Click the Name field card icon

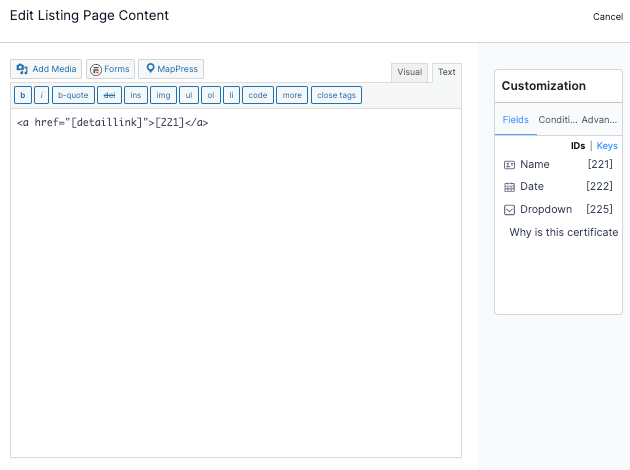pyautogui.click(x=509, y=165)
